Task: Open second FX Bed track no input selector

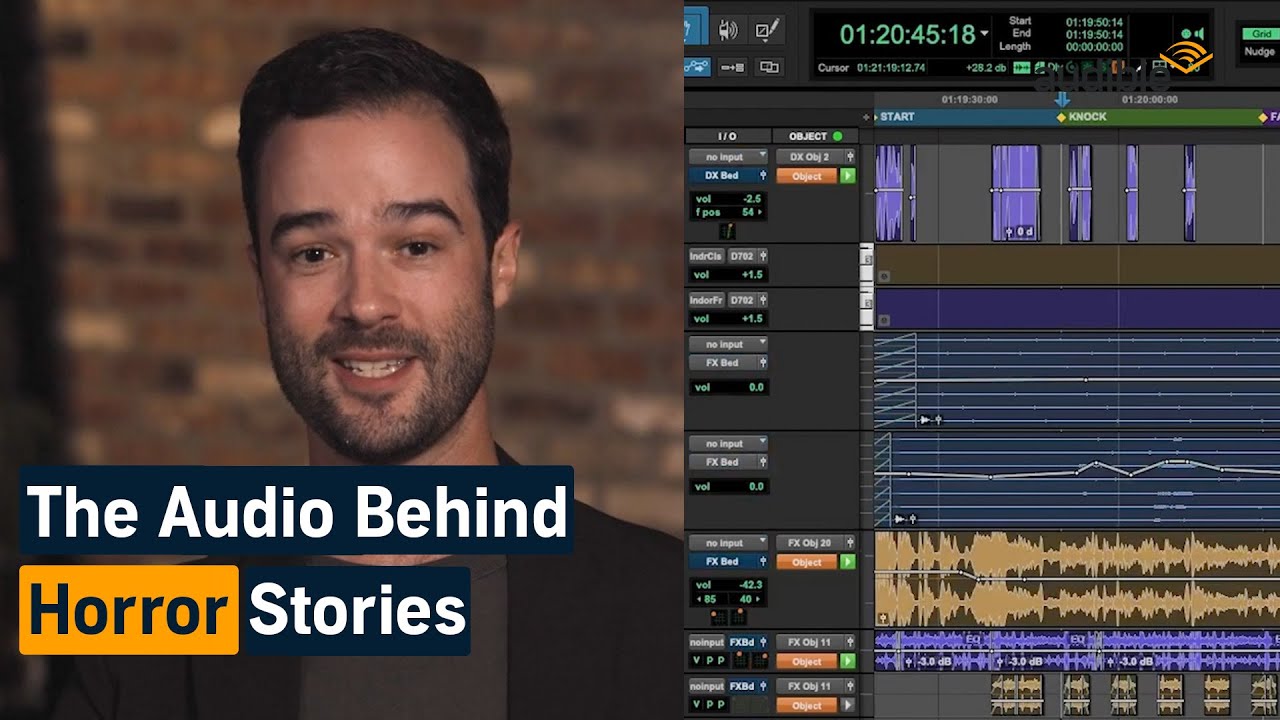Action: point(728,443)
